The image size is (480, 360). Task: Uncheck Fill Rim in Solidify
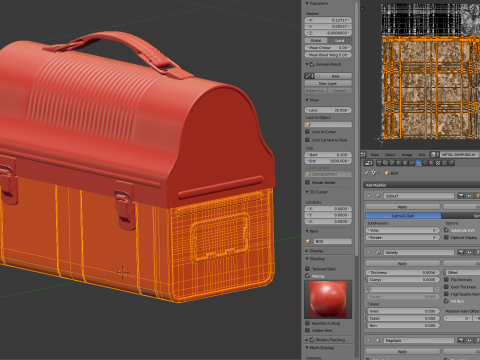[x=446, y=301]
